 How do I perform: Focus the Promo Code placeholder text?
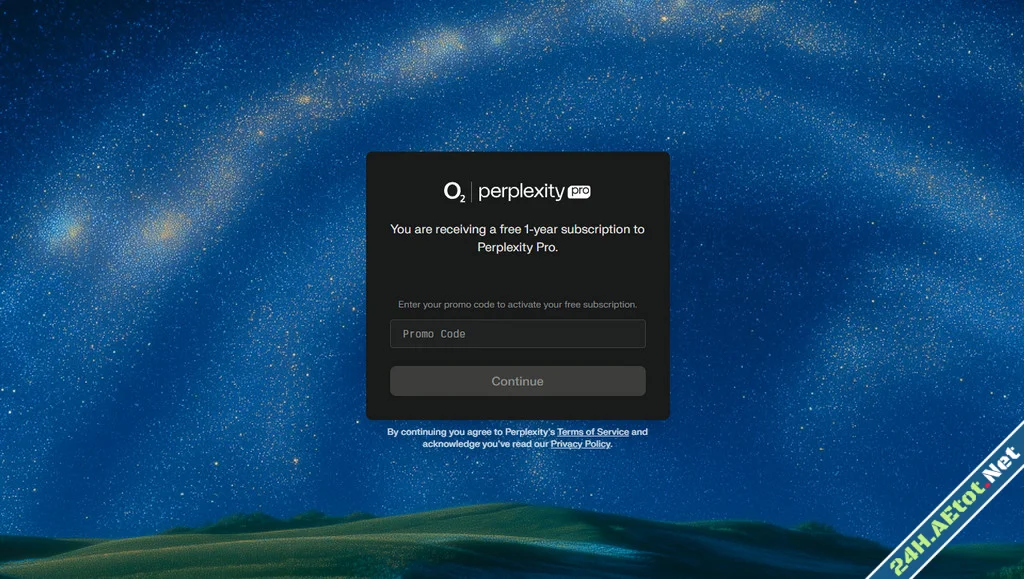(432, 333)
